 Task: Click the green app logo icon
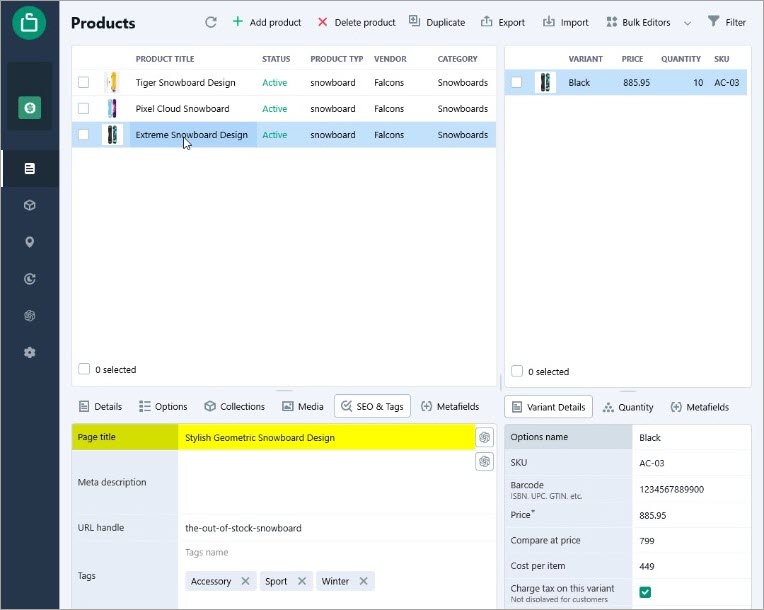(29, 23)
